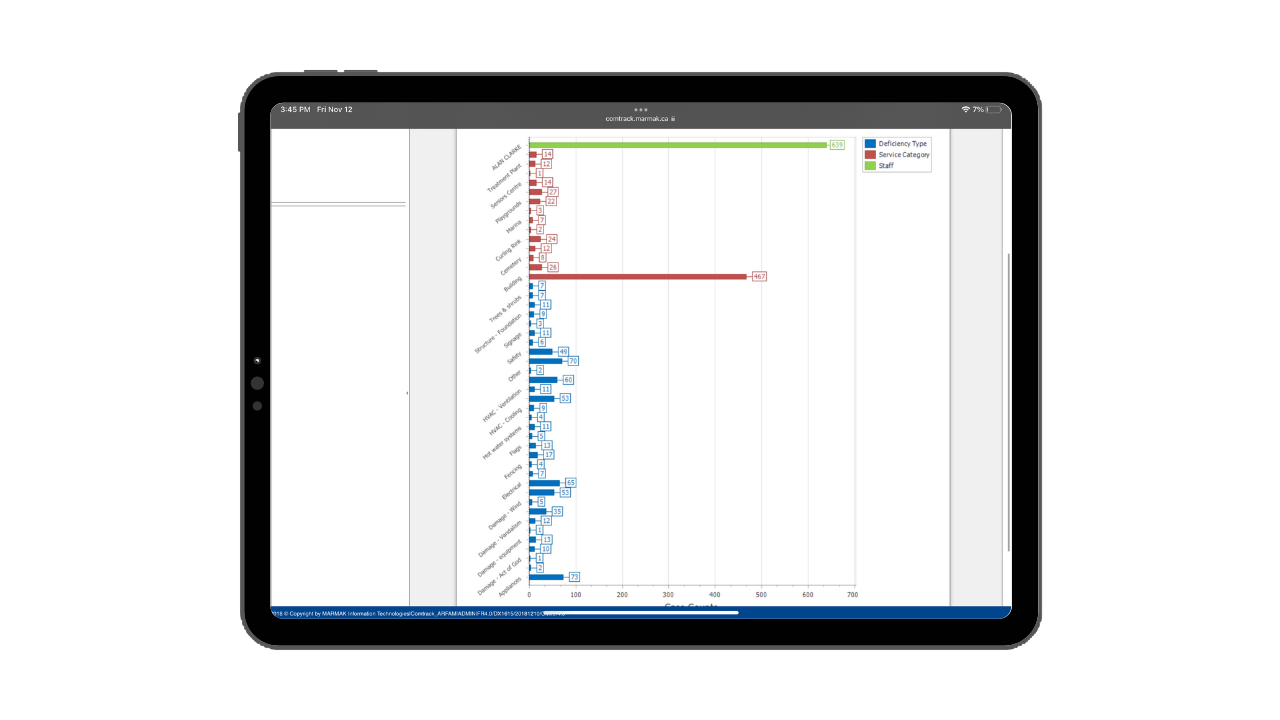The width and height of the screenshot is (1280, 720).
Task: Click the 35 data label
Action: (x=557, y=511)
